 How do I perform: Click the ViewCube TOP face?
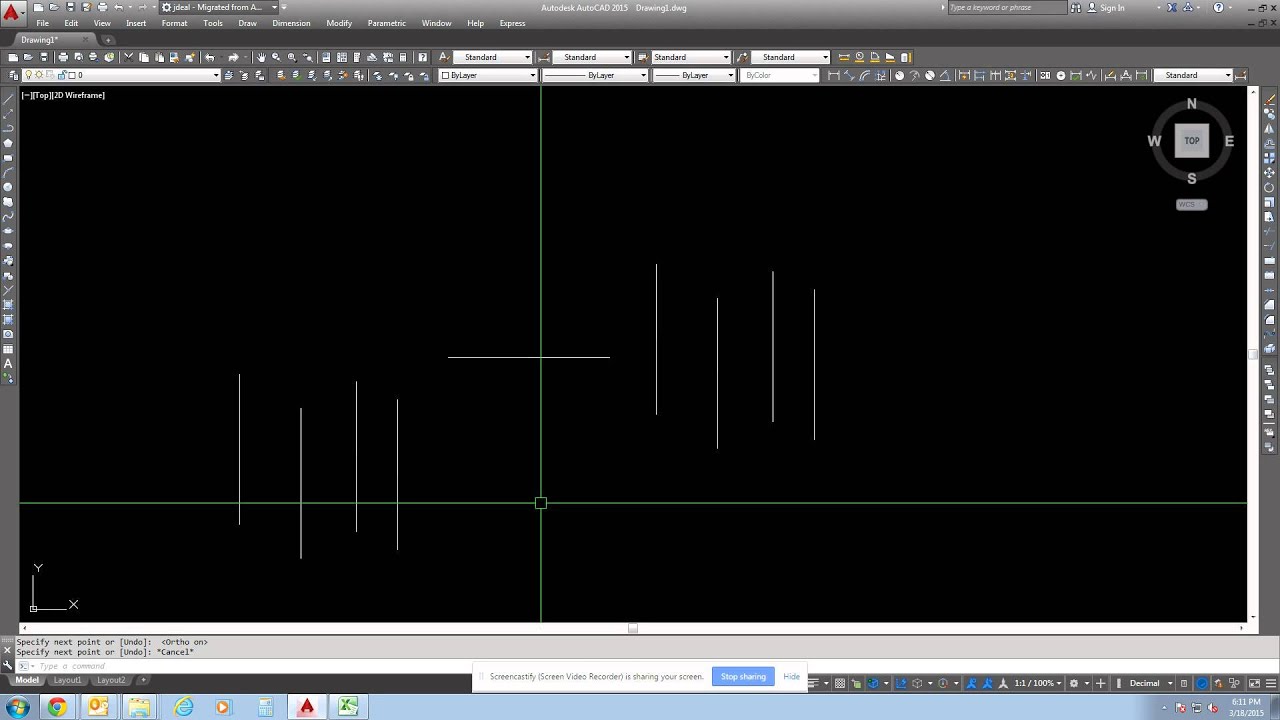click(x=1192, y=141)
